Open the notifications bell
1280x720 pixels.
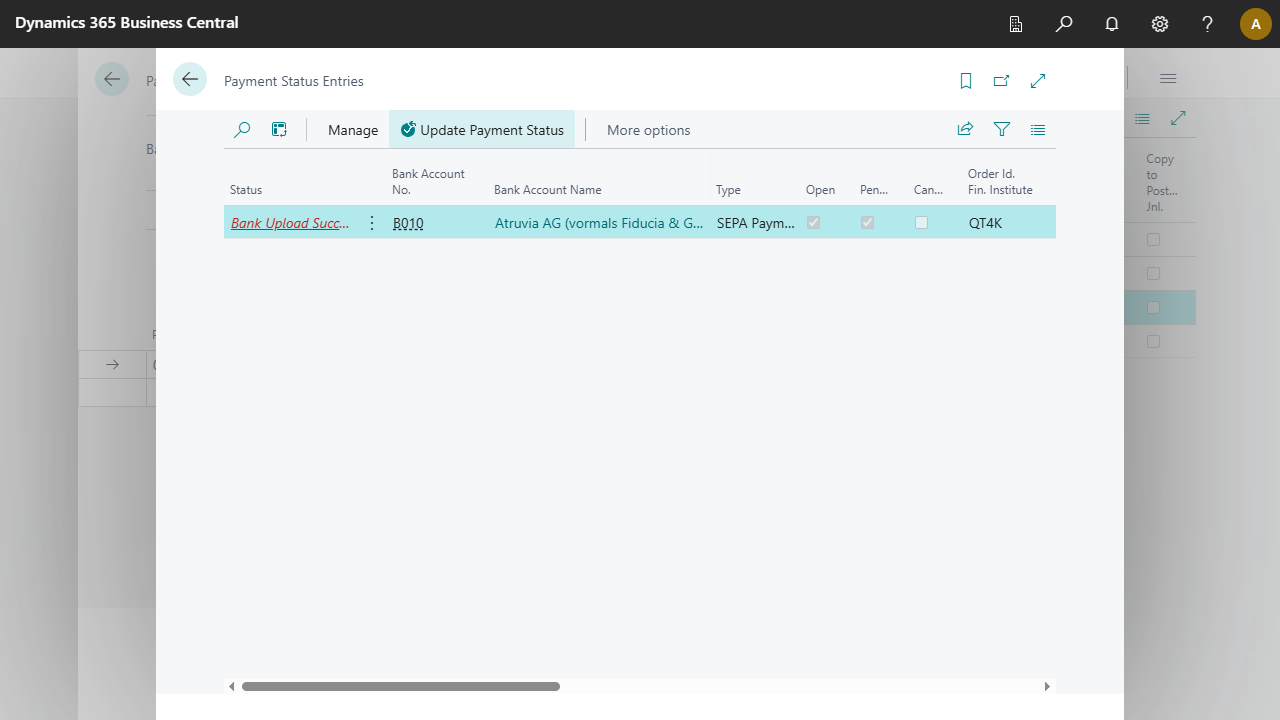(1112, 24)
